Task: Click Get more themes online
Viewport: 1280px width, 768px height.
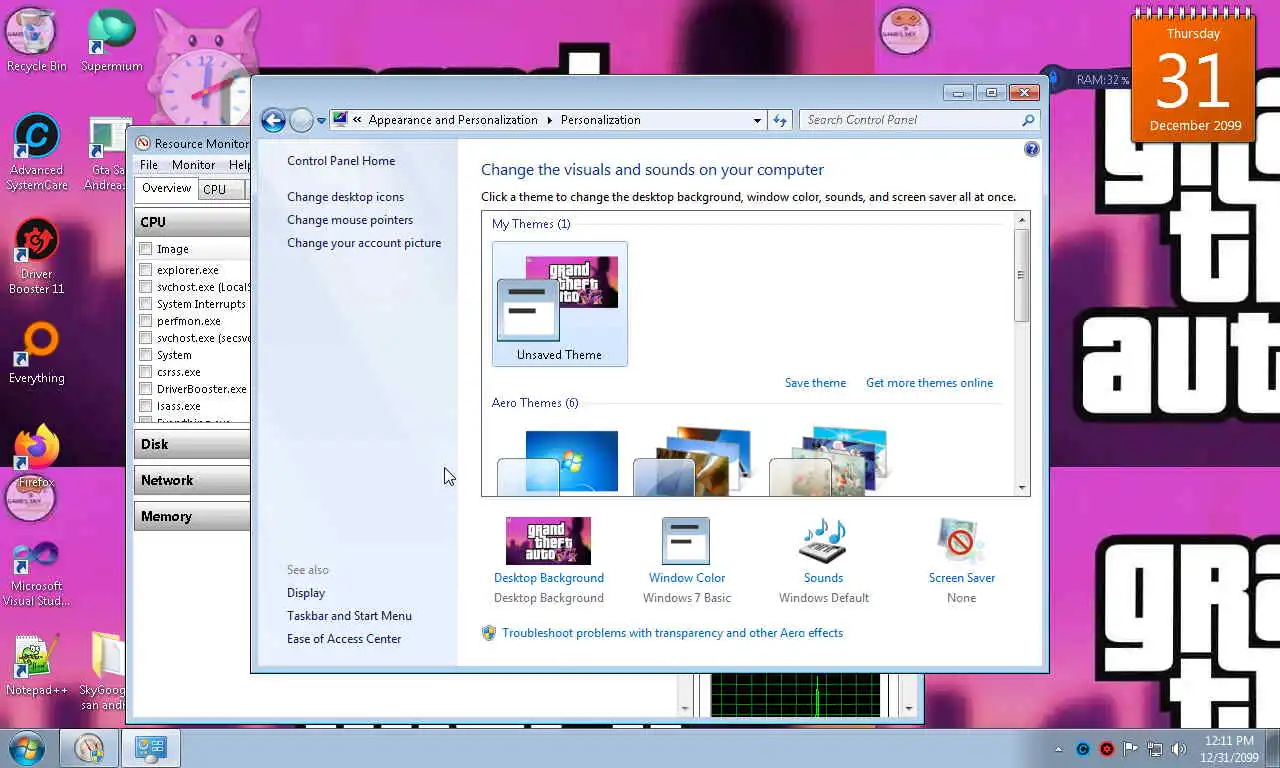Action: [x=929, y=383]
